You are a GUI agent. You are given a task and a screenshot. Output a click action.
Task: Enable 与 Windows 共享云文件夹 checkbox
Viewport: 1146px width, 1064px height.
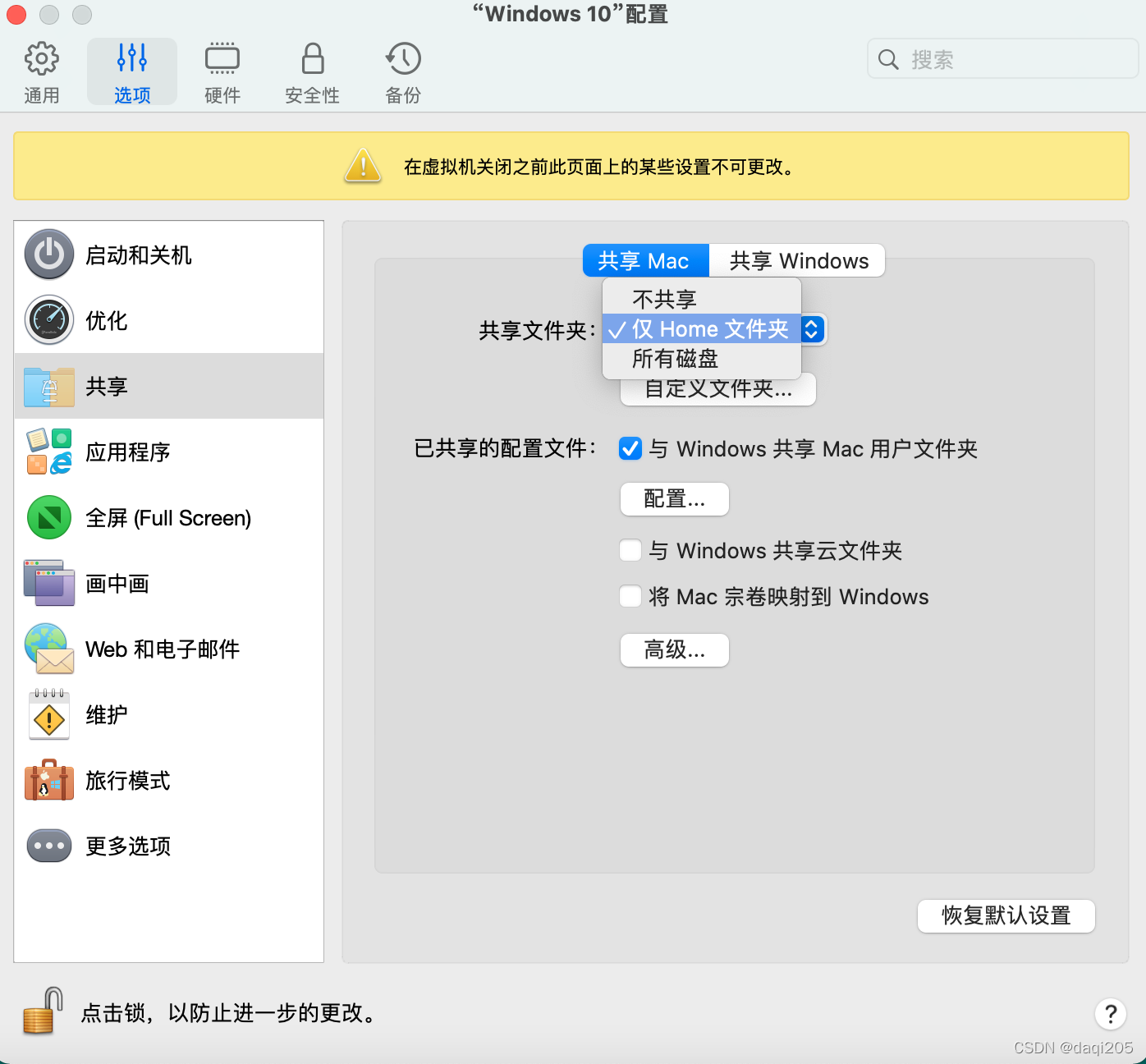click(630, 550)
